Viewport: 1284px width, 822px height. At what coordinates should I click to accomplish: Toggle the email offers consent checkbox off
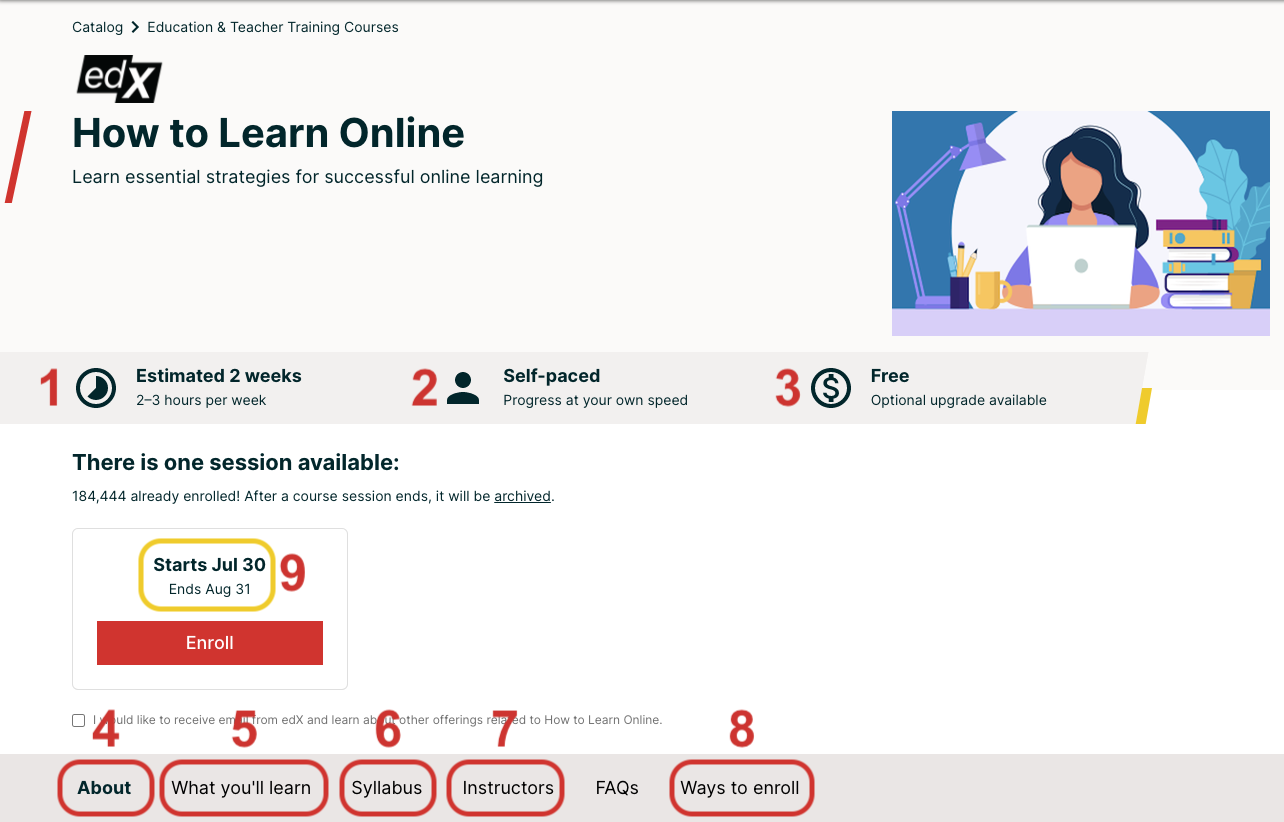(78, 719)
